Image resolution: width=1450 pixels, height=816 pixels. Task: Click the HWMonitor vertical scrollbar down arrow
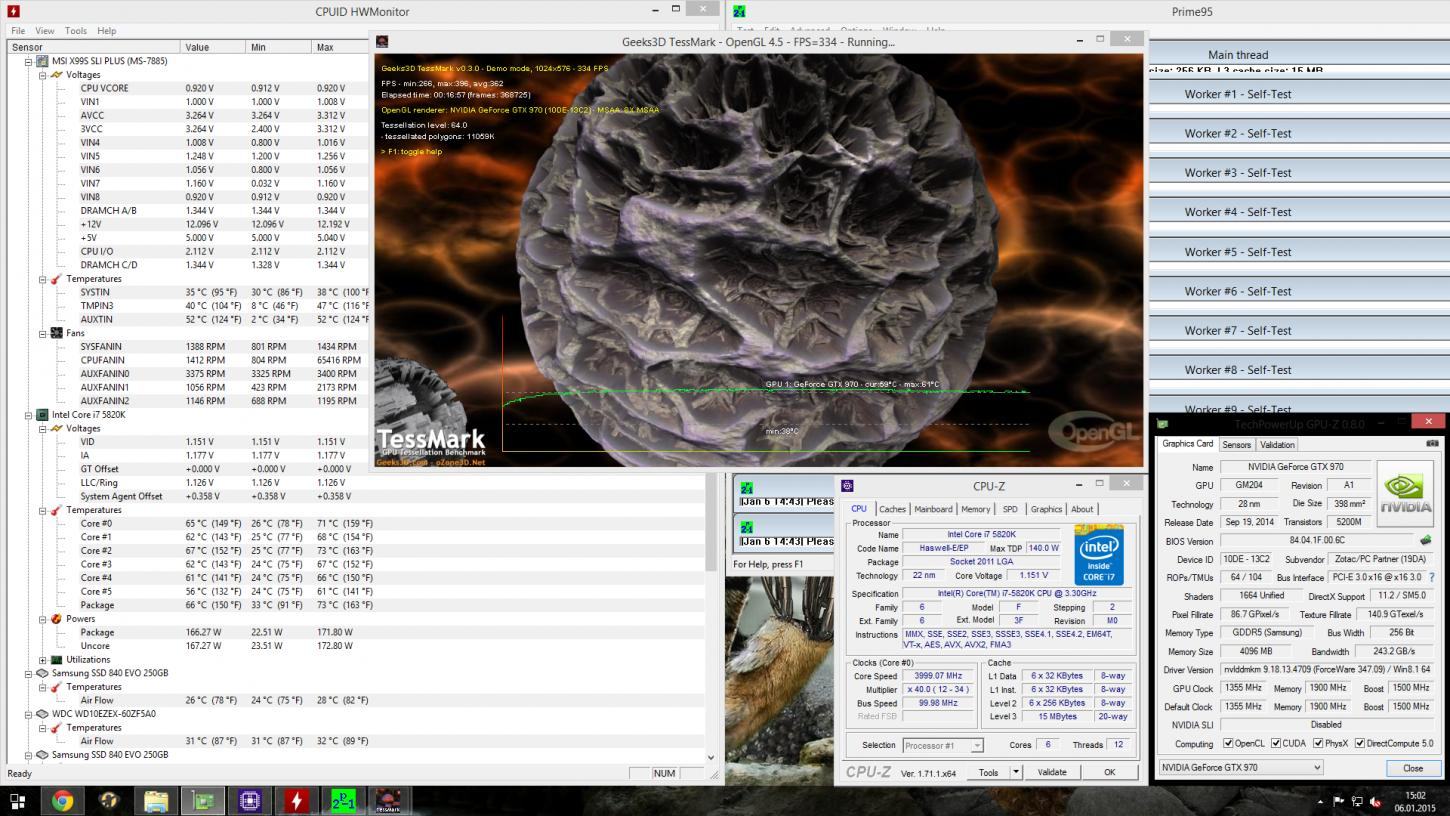pyautogui.click(x=711, y=758)
